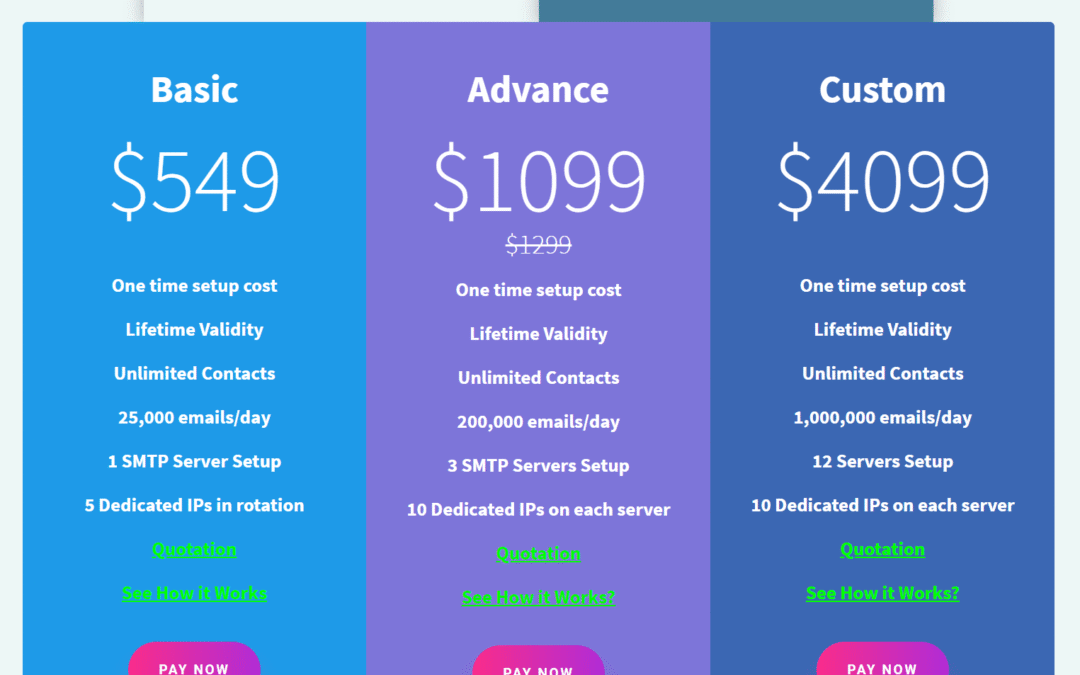Click the $1099 price
The height and width of the screenshot is (675, 1080).
click(x=538, y=181)
